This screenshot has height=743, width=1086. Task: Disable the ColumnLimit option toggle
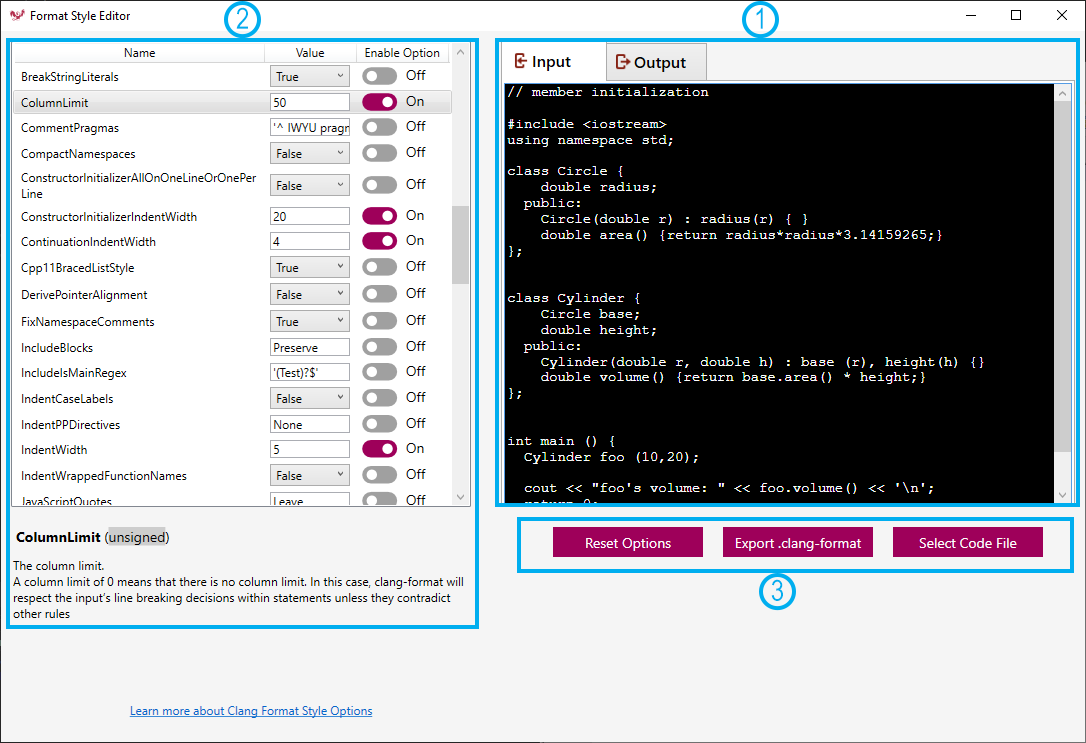pyautogui.click(x=381, y=102)
